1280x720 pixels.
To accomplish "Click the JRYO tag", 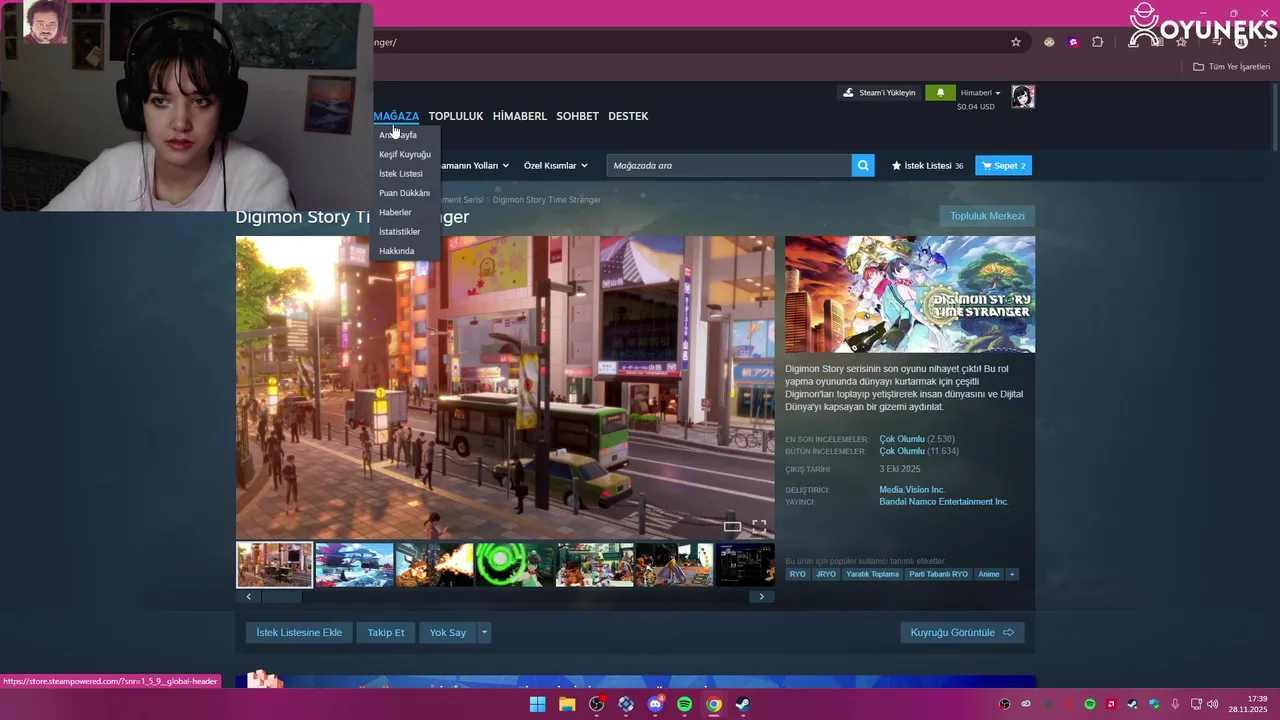I will (x=826, y=574).
